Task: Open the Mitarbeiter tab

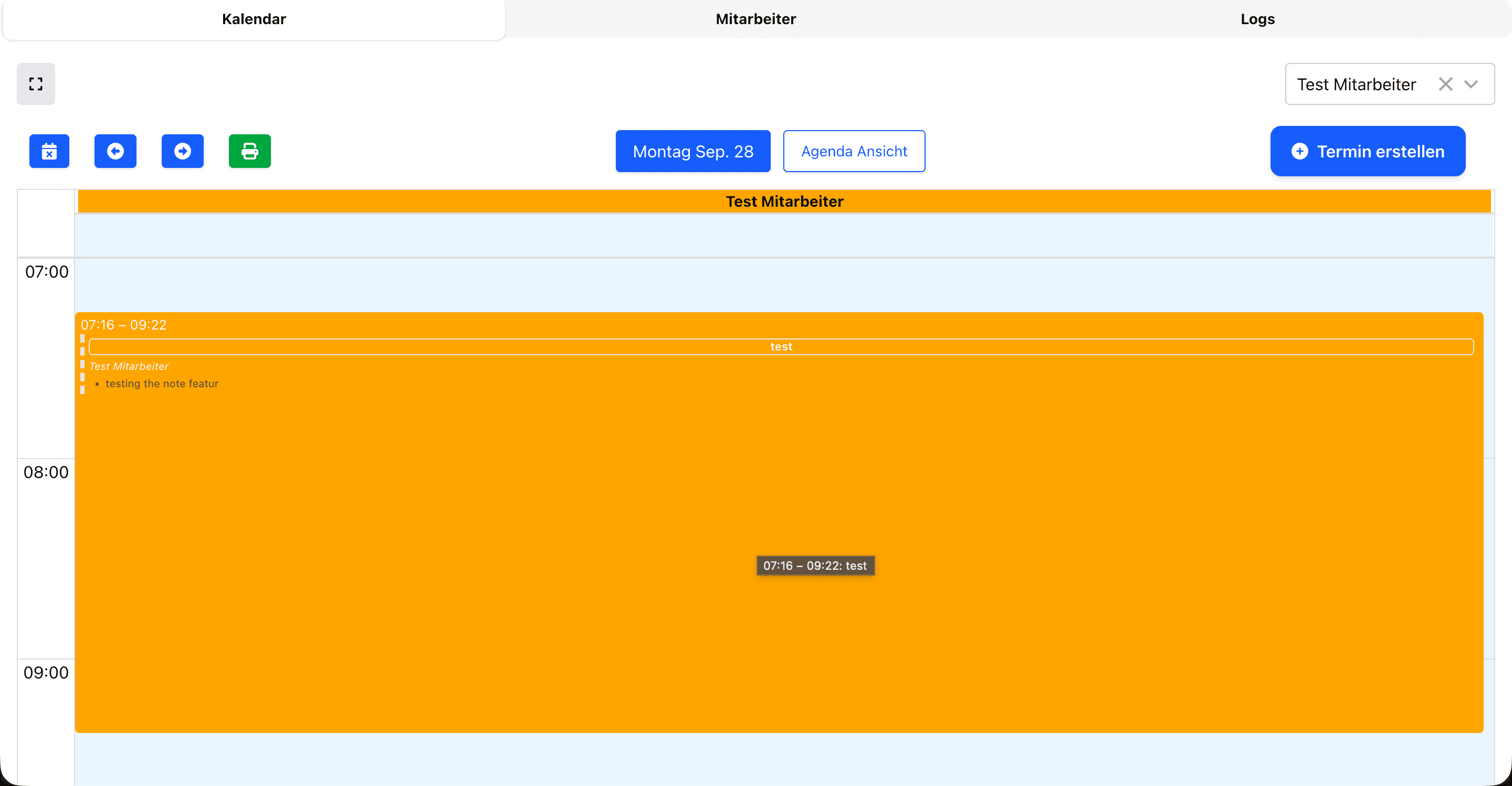Action: tap(756, 19)
